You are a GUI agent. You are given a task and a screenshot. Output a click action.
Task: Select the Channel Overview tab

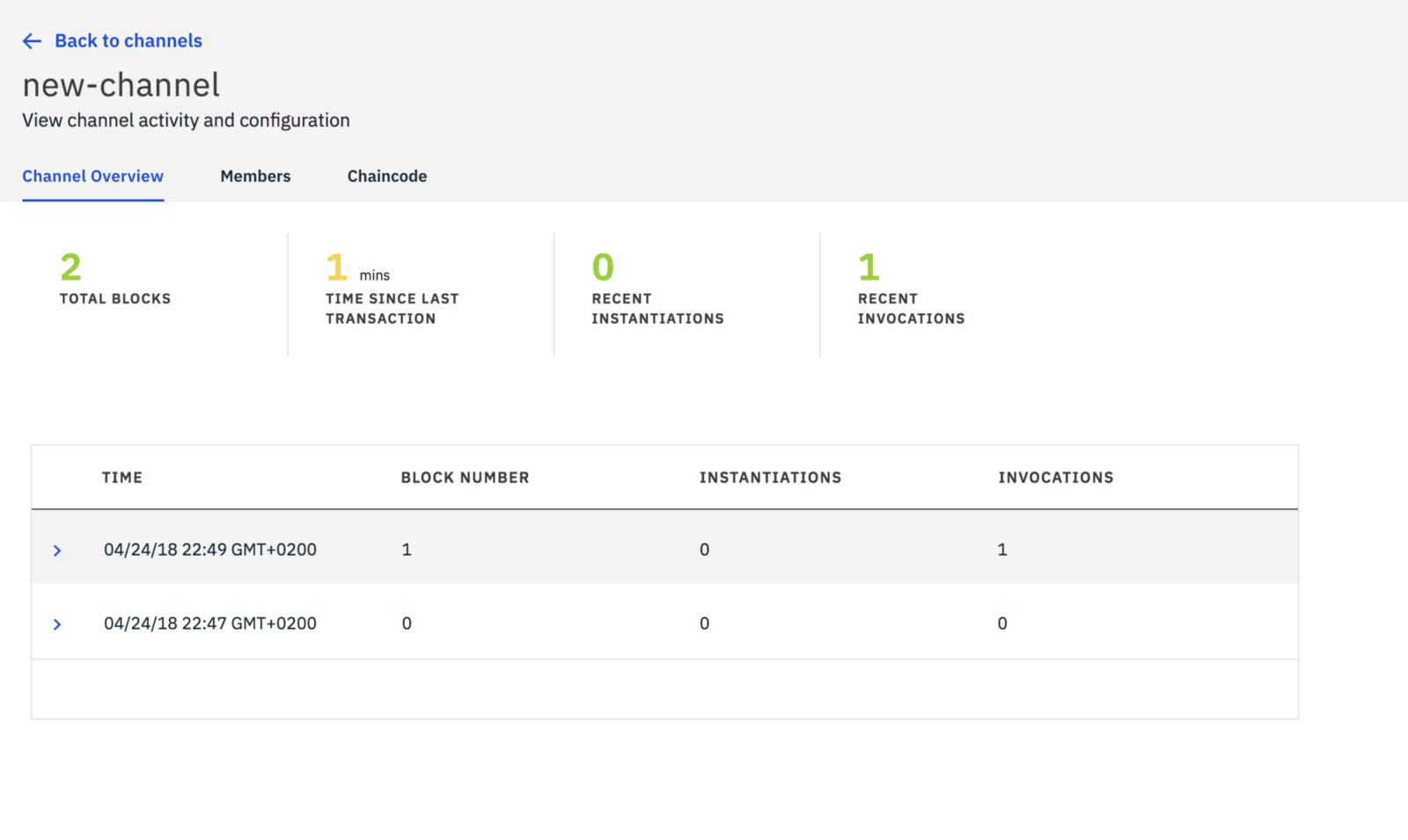[92, 176]
